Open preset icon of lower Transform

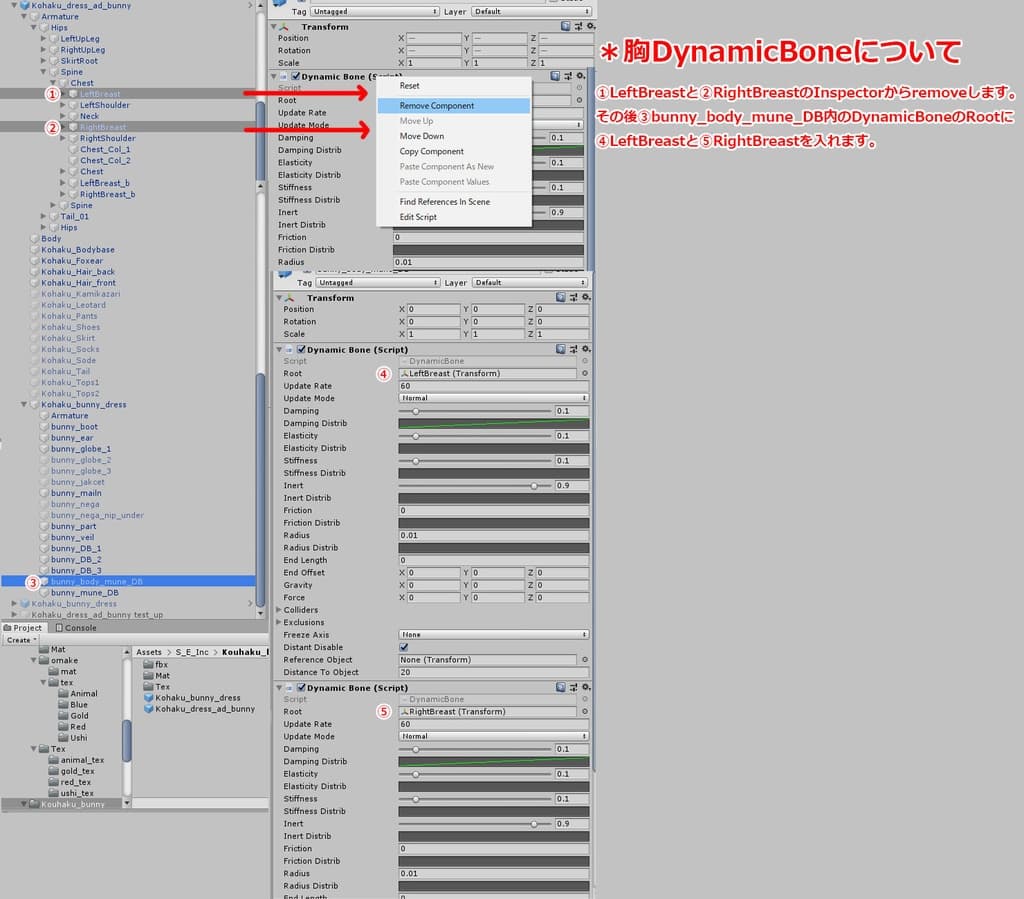pyautogui.click(x=573, y=297)
